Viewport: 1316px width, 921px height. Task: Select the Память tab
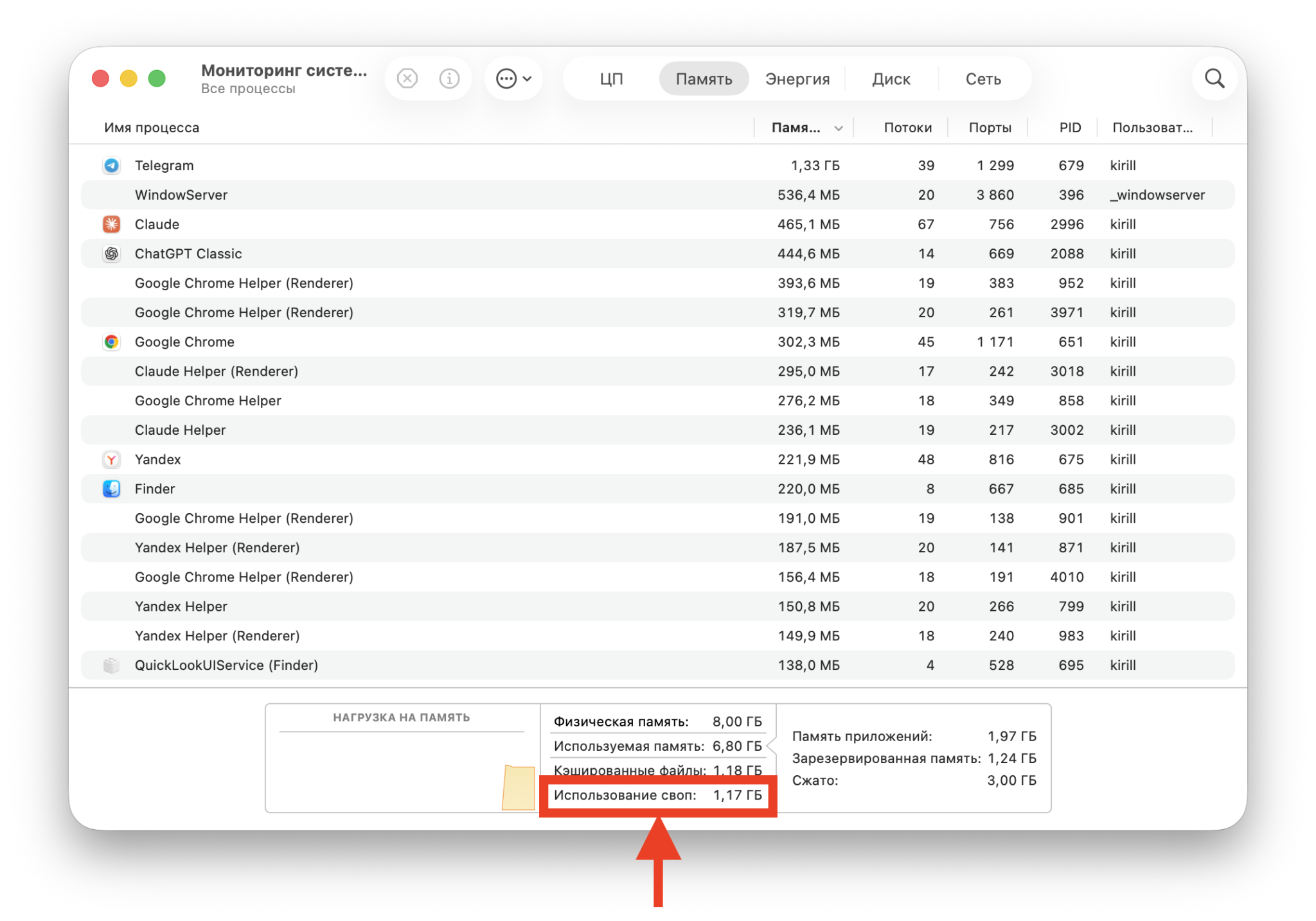click(x=704, y=79)
